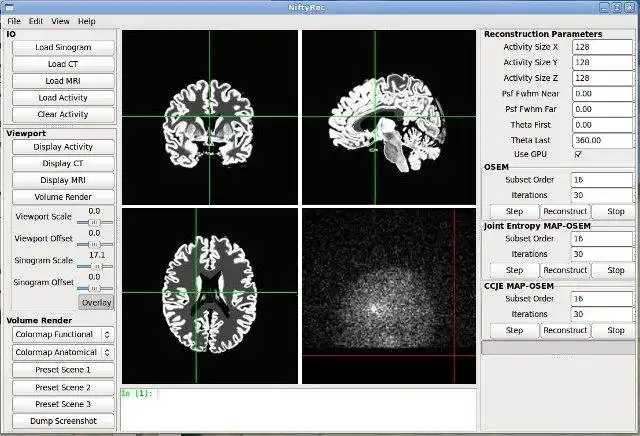This screenshot has width=640, height=436.
Task: Open Colormap Anatomical dropdown
Action: tap(63, 352)
